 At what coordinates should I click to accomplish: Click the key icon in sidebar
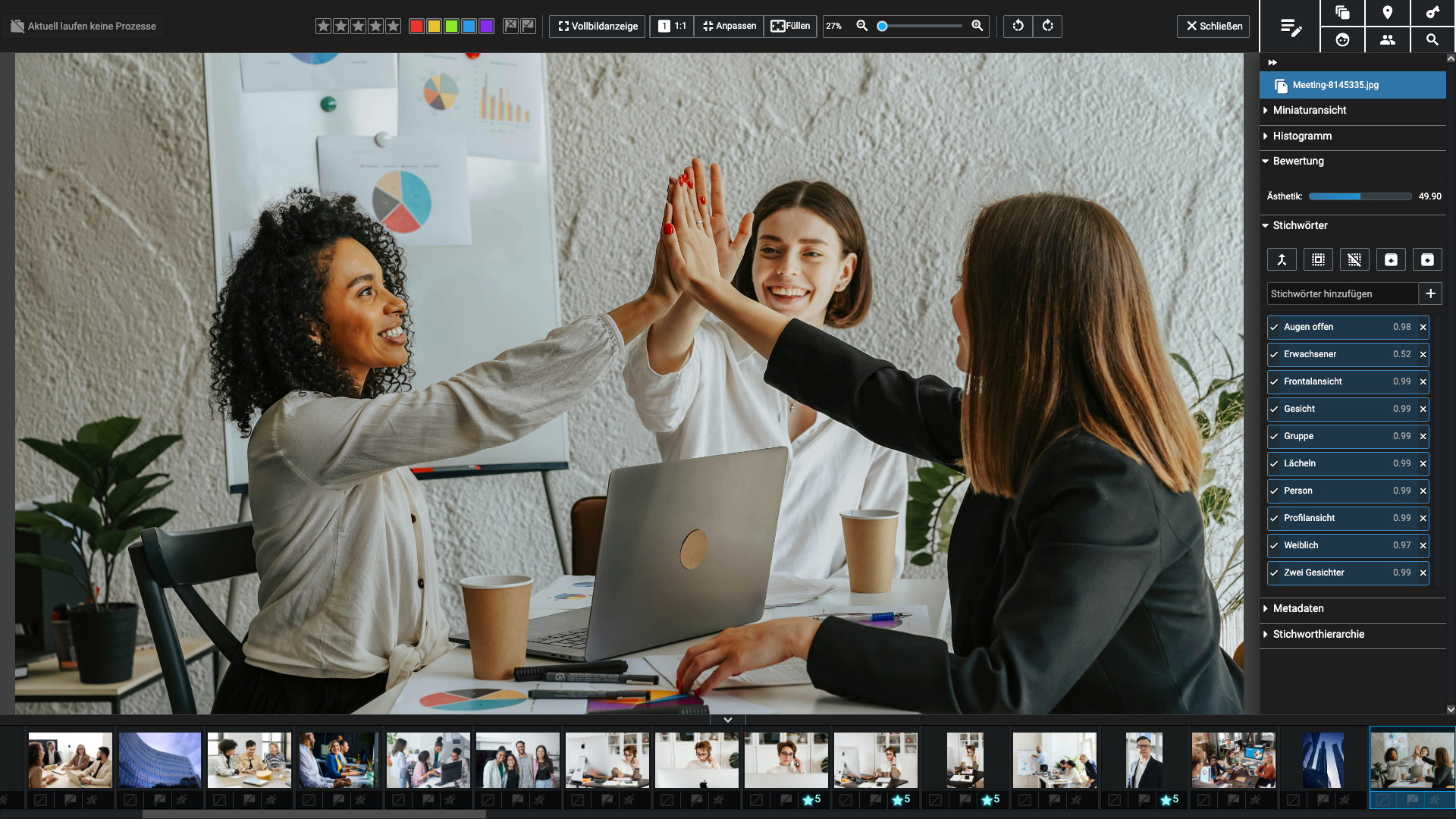pyautogui.click(x=1432, y=12)
